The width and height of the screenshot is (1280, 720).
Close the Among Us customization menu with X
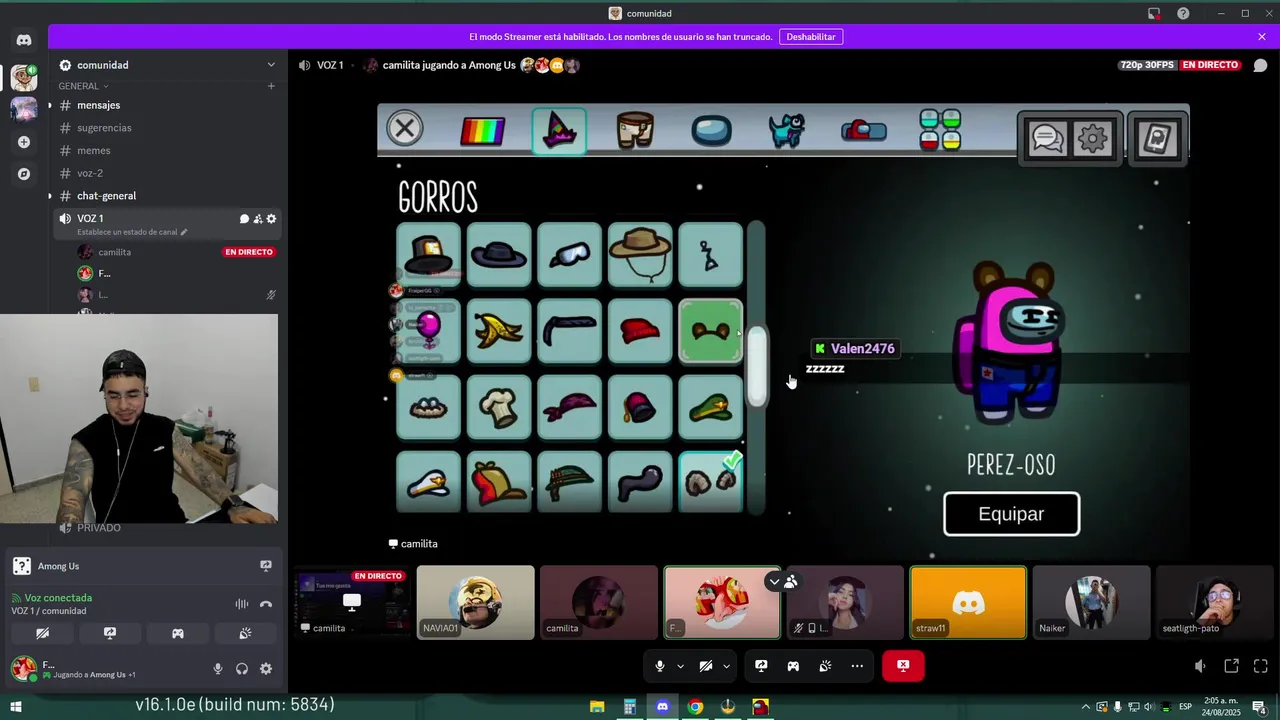405,128
